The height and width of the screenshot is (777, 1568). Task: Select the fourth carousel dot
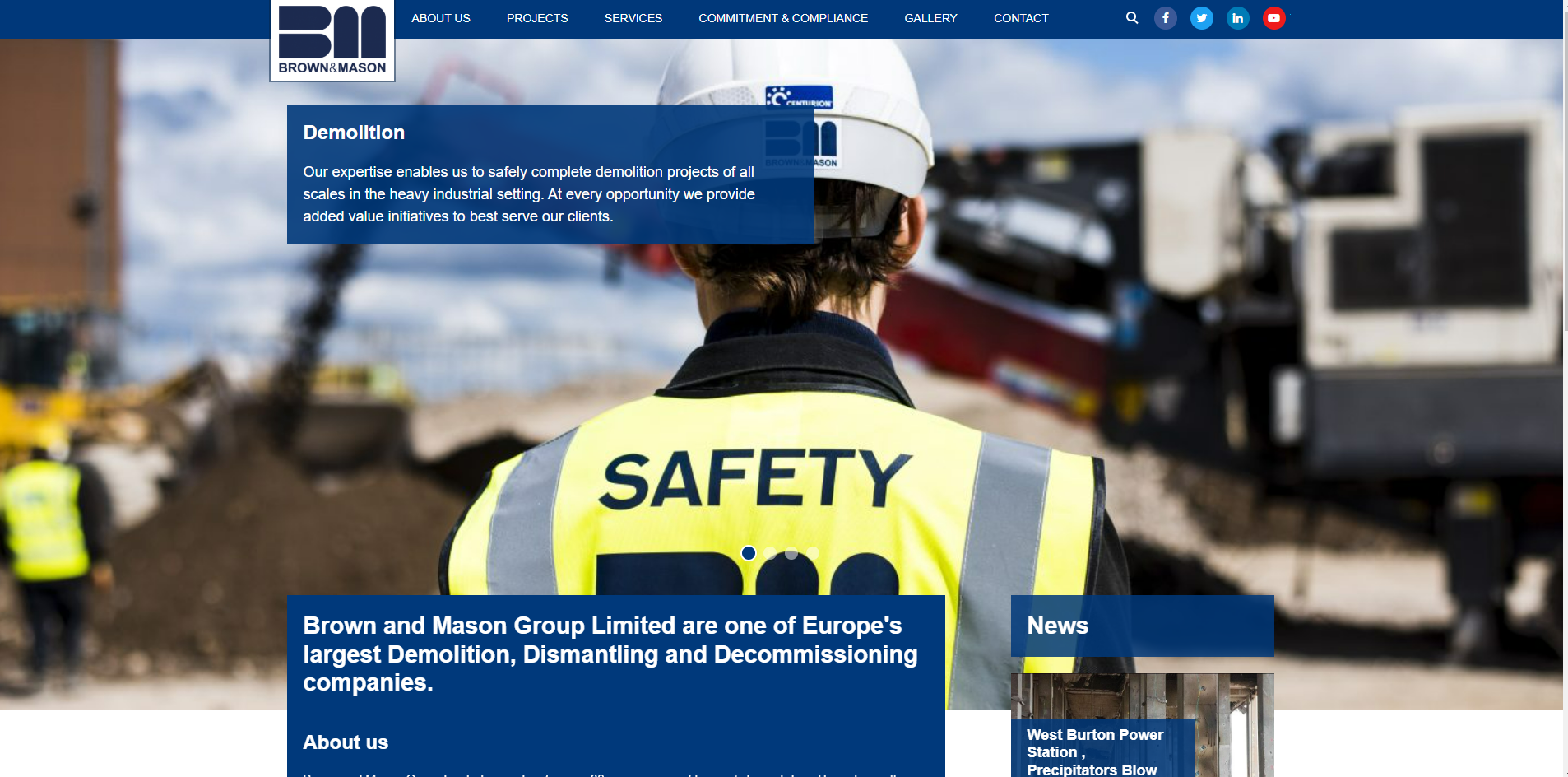click(812, 554)
